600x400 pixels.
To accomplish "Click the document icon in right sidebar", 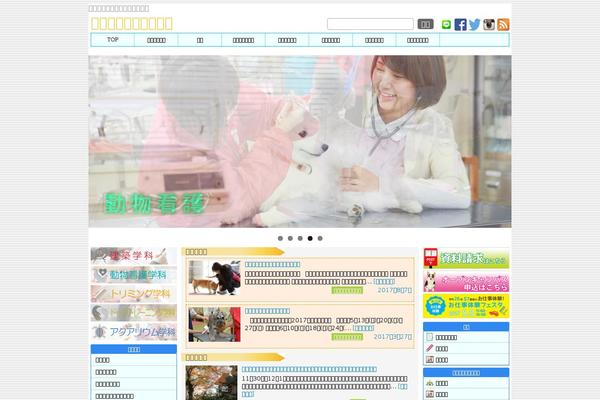I will point(430,337).
